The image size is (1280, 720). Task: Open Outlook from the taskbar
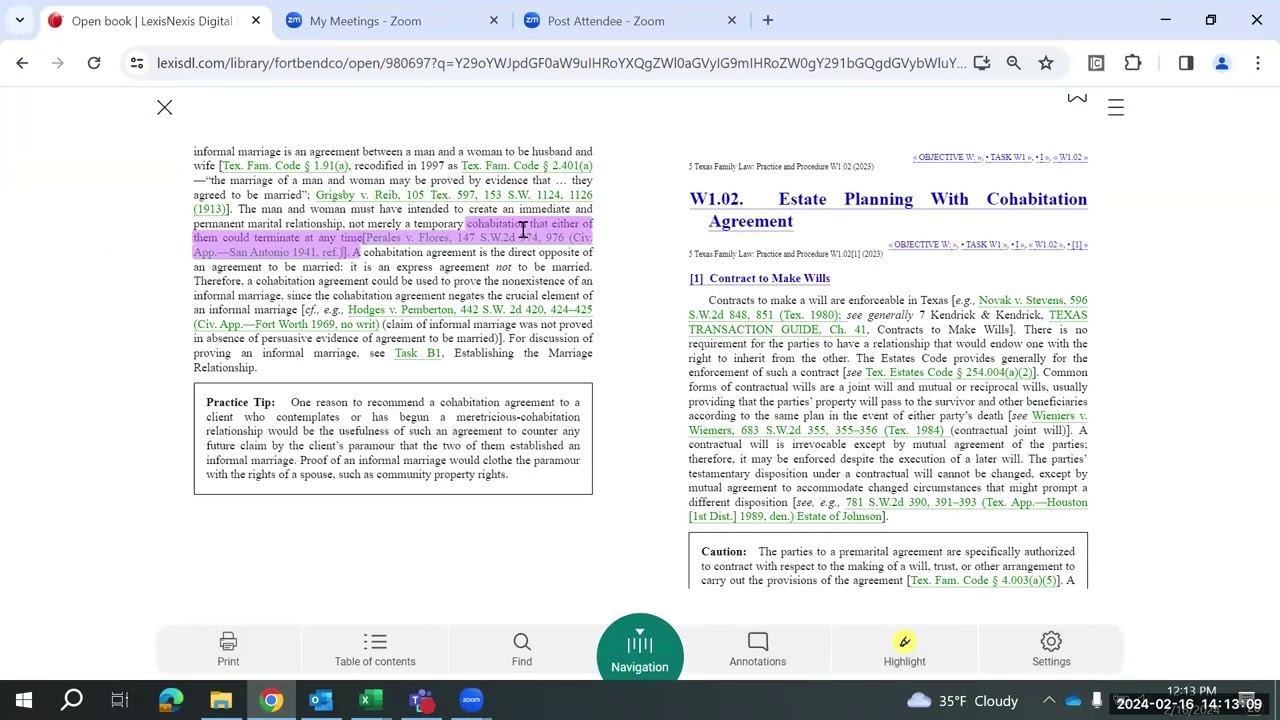coord(321,700)
